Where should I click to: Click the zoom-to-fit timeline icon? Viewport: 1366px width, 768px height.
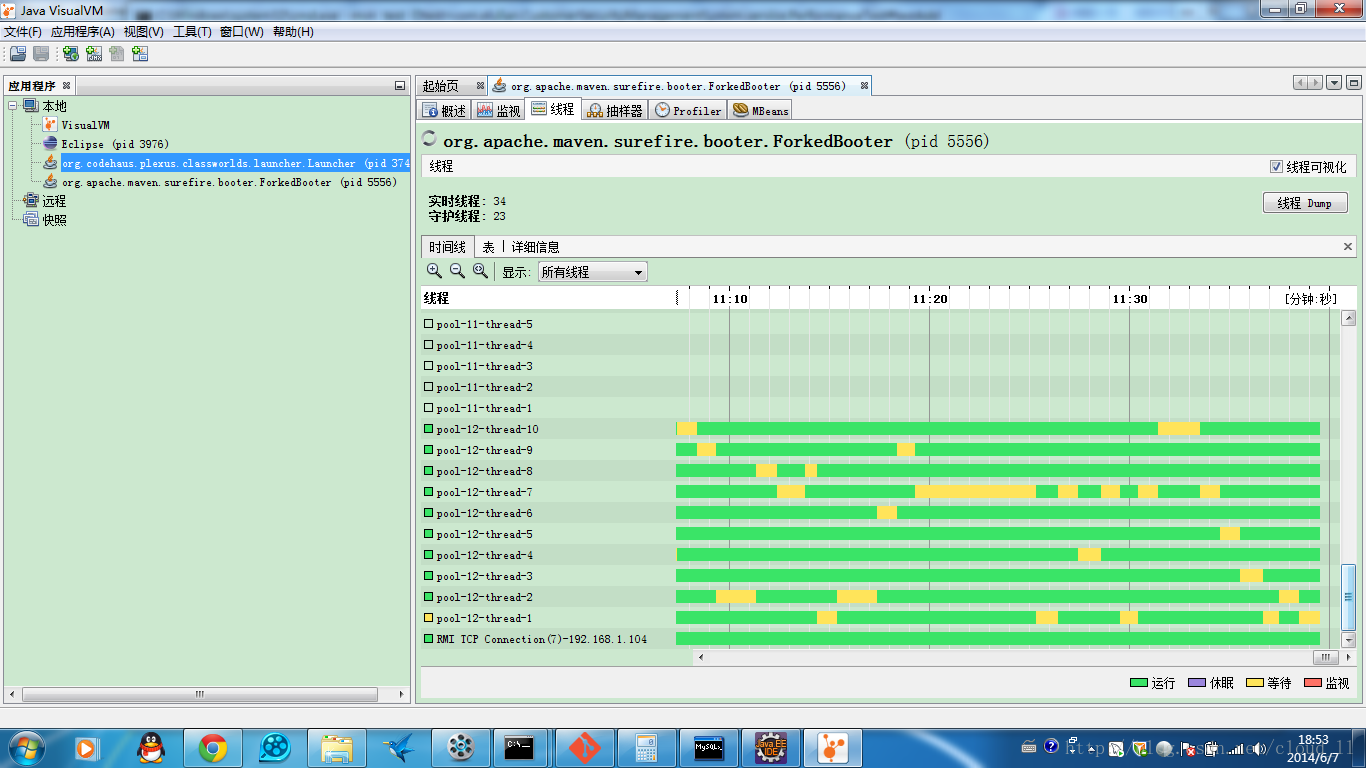[480, 271]
